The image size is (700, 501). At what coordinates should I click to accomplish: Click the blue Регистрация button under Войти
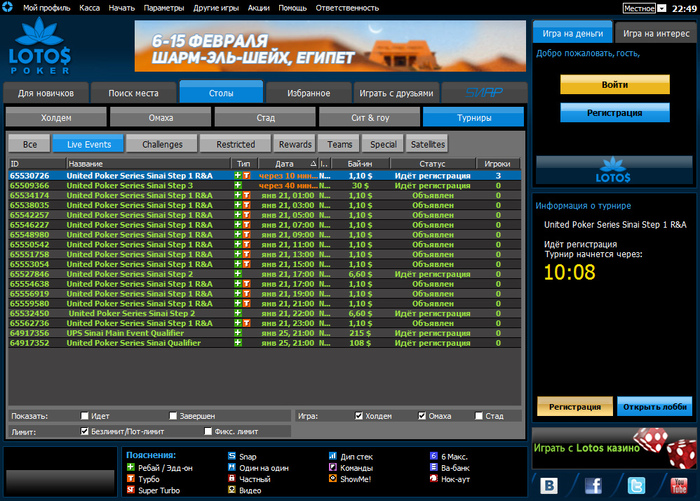(615, 113)
